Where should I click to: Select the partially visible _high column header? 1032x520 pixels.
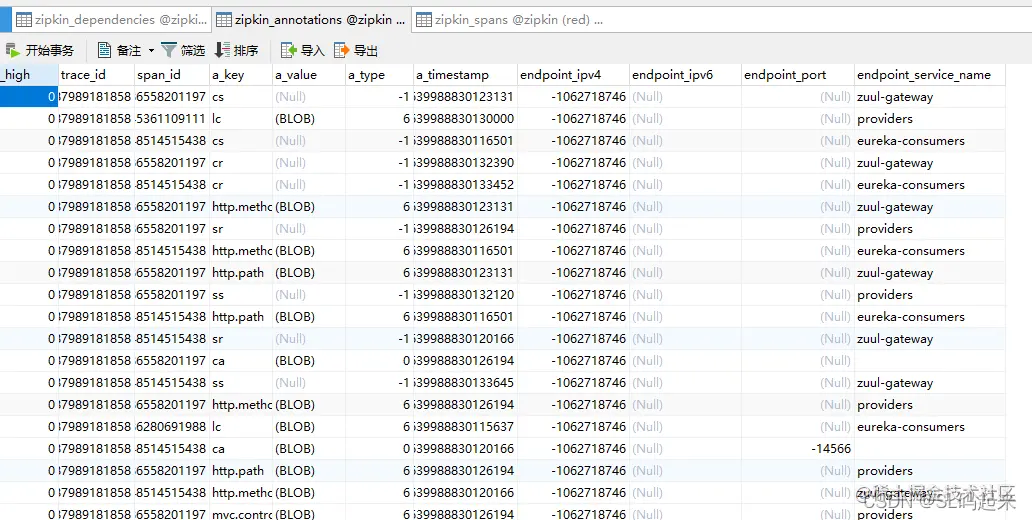(29, 75)
